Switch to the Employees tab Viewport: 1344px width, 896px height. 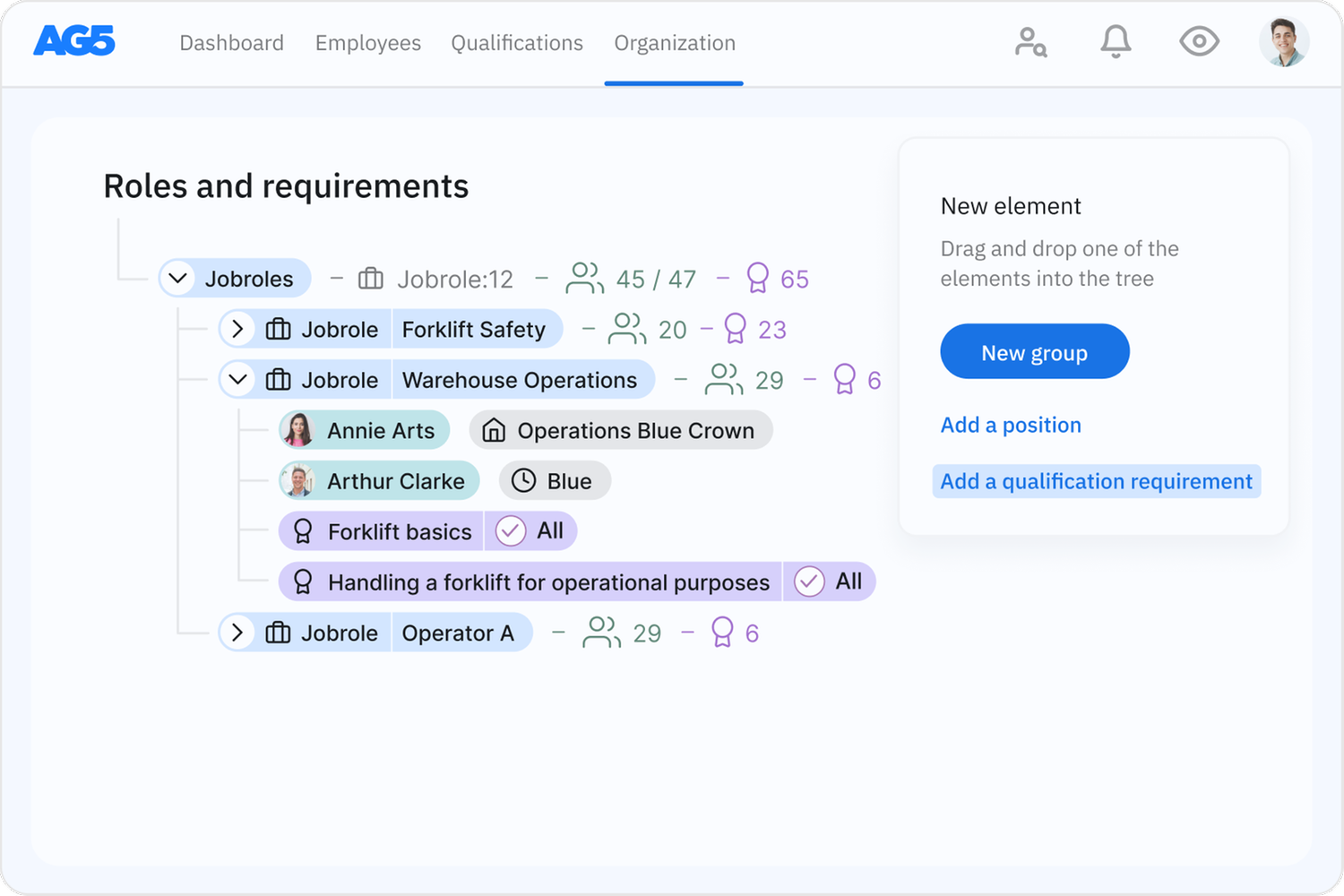pos(367,43)
